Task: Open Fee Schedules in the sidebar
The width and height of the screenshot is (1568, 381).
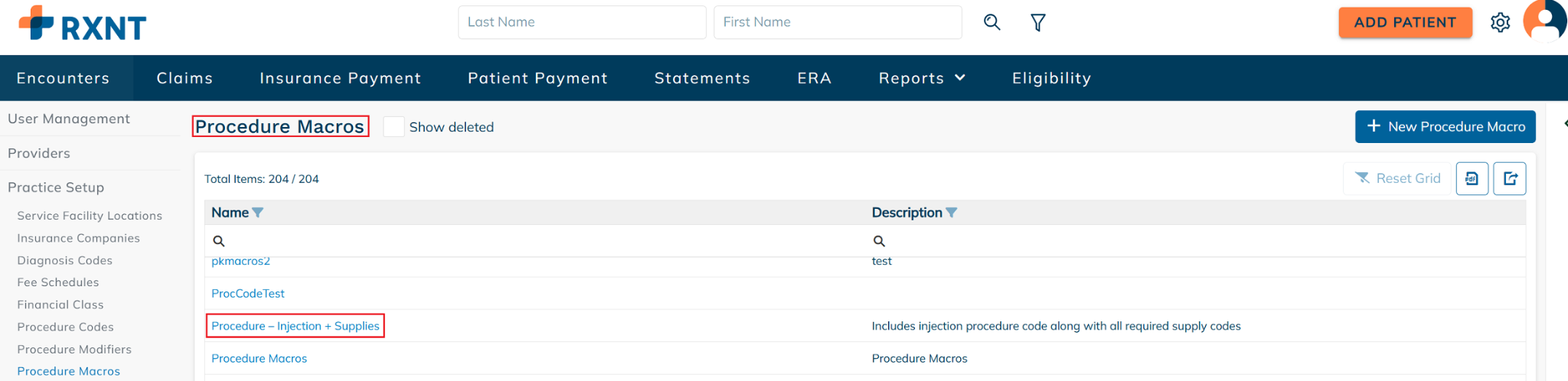Action: pos(58,282)
